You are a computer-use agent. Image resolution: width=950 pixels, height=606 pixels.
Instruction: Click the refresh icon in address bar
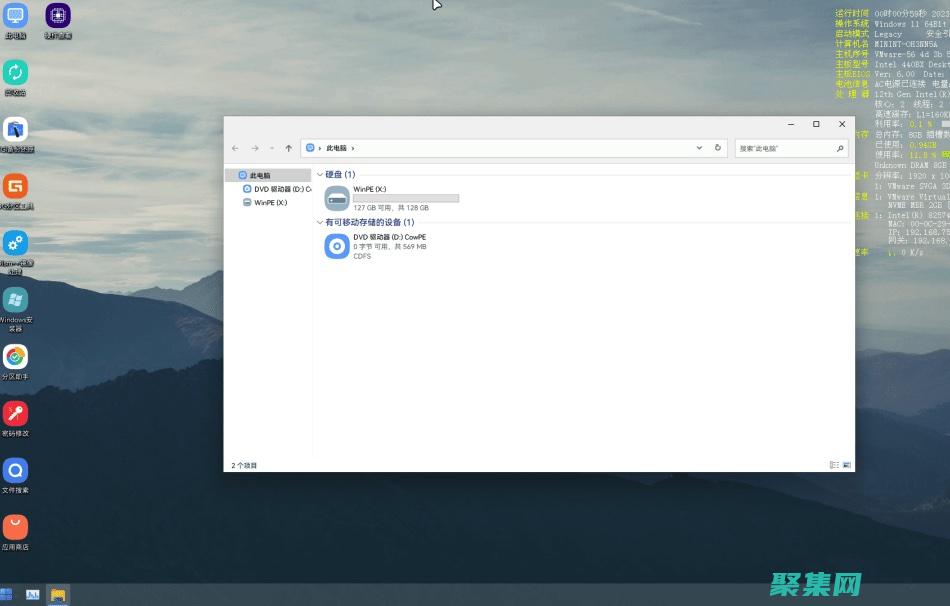tap(717, 148)
